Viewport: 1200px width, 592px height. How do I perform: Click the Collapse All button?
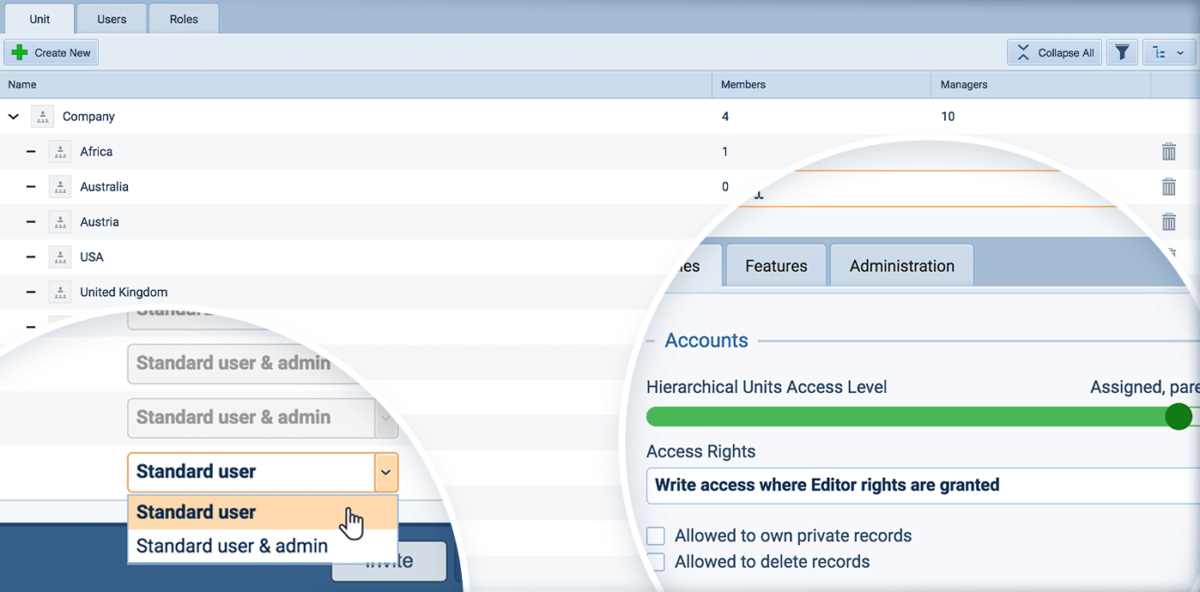click(1054, 51)
